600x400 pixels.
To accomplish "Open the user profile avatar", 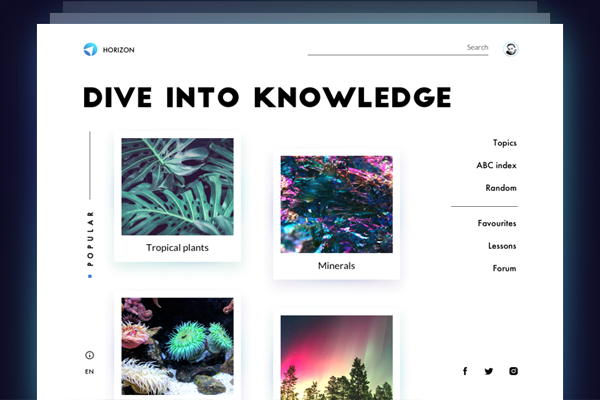I will pyautogui.click(x=510, y=49).
